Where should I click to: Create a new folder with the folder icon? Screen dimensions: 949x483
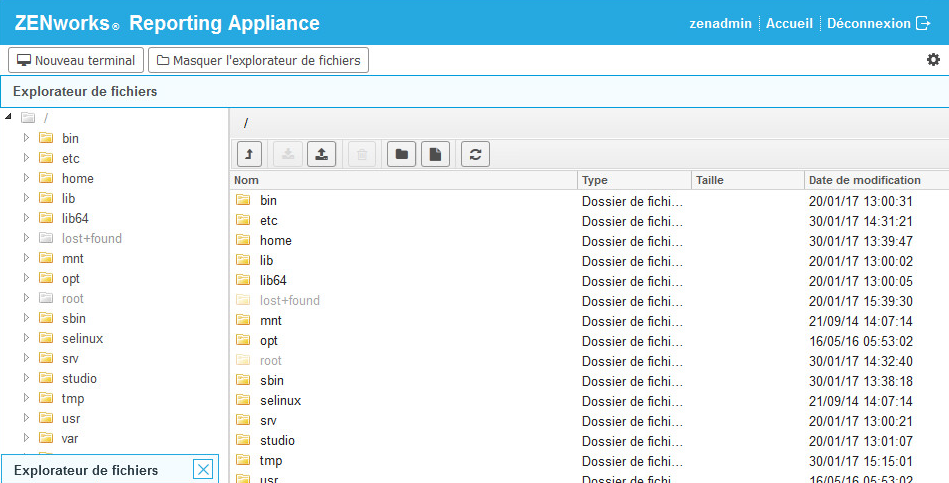(401, 154)
